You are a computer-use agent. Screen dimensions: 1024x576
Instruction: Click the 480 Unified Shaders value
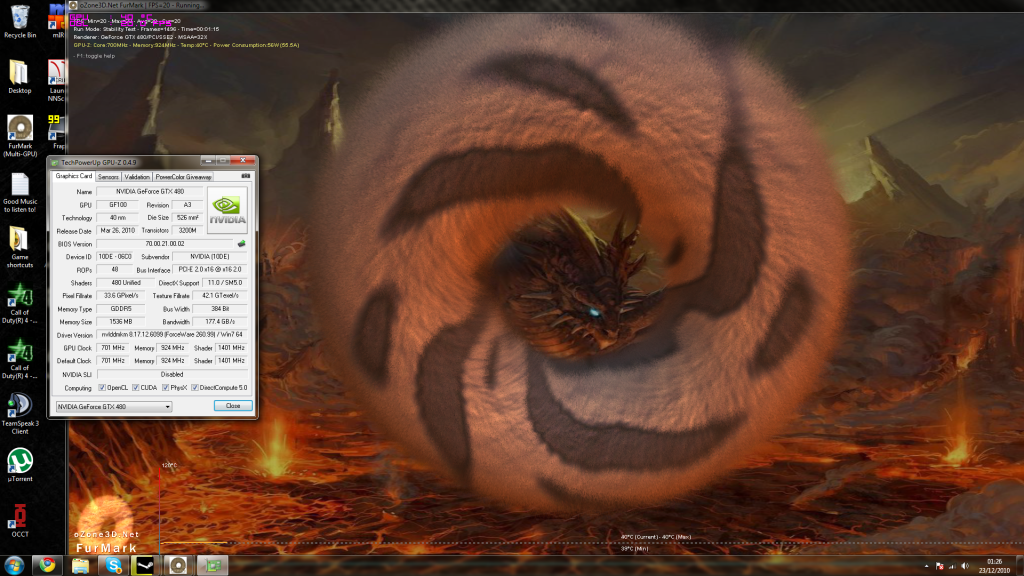point(125,283)
